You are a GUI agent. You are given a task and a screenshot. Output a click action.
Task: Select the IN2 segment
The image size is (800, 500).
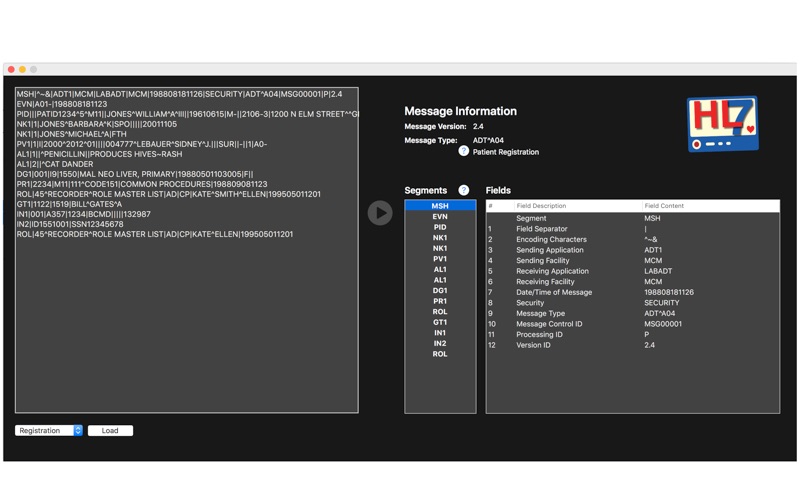pos(440,344)
